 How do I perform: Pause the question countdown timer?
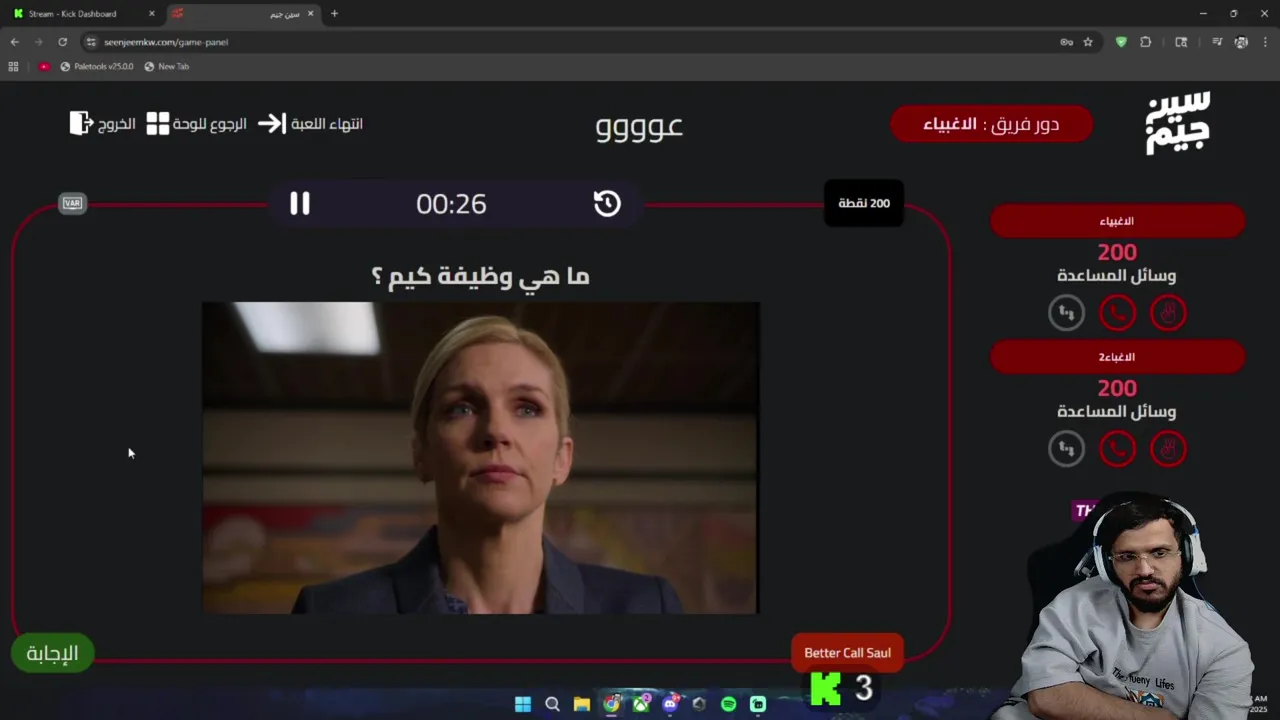300,203
